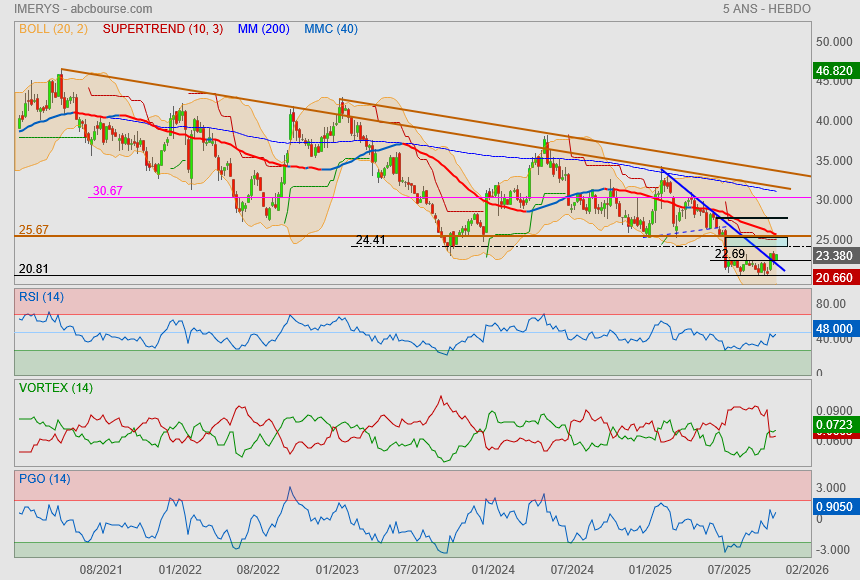Click the green 0.0723 vortex value tag

coord(833,426)
